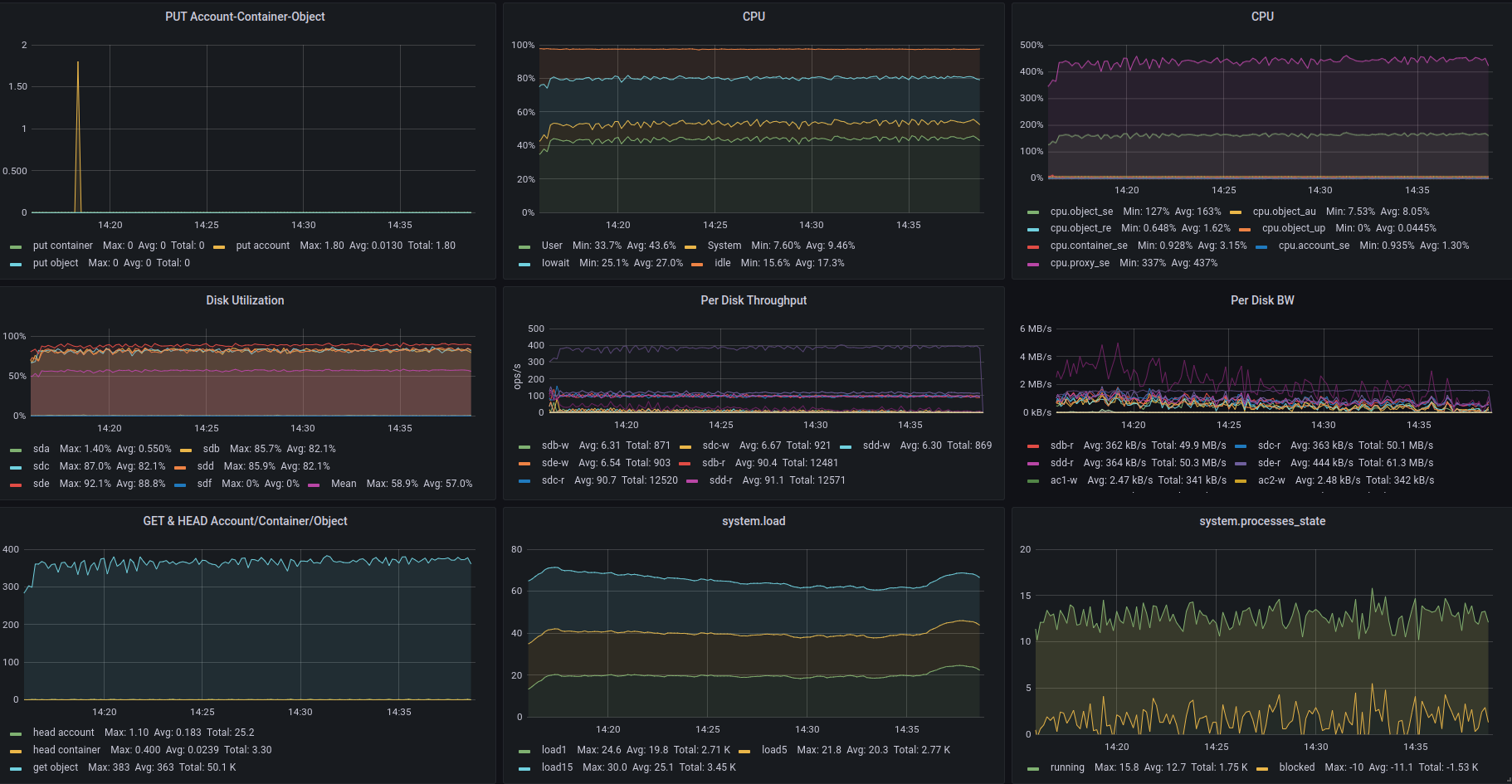Change color of "cpu.container_se" legend swatch
The height and width of the screenshot is (784, 1512).
coord(1033,246)
